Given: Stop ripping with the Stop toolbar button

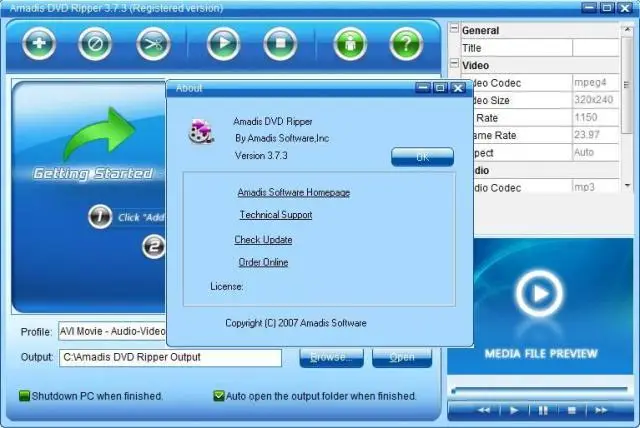Looking at the screenshot, I should click(x=280, y=44).
